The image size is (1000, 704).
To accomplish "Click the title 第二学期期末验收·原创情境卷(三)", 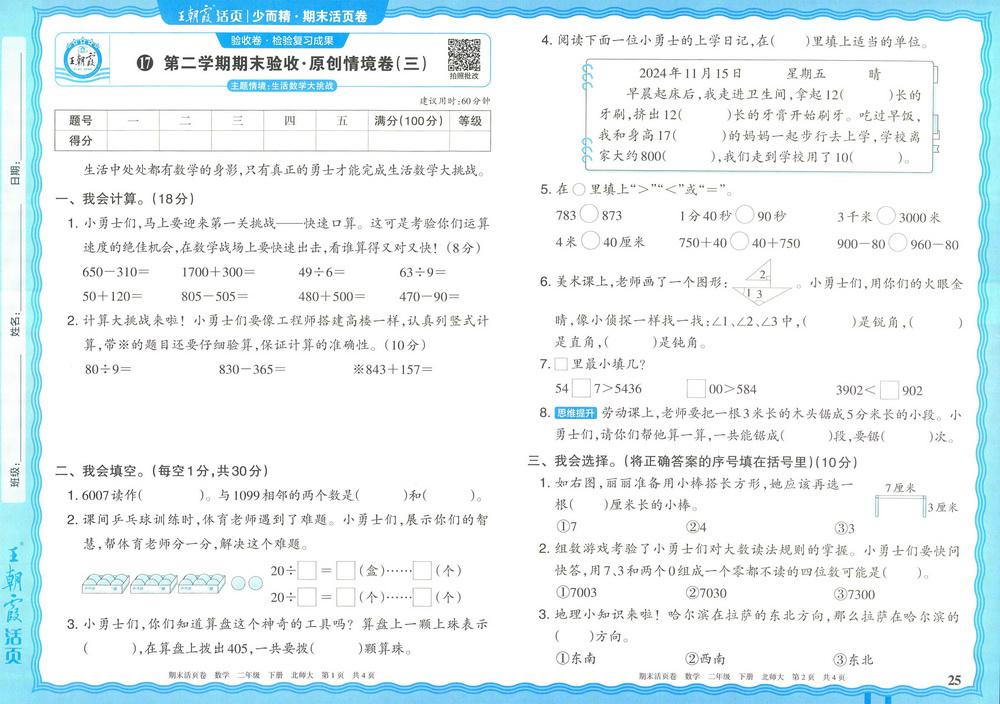I will (295, 63).
